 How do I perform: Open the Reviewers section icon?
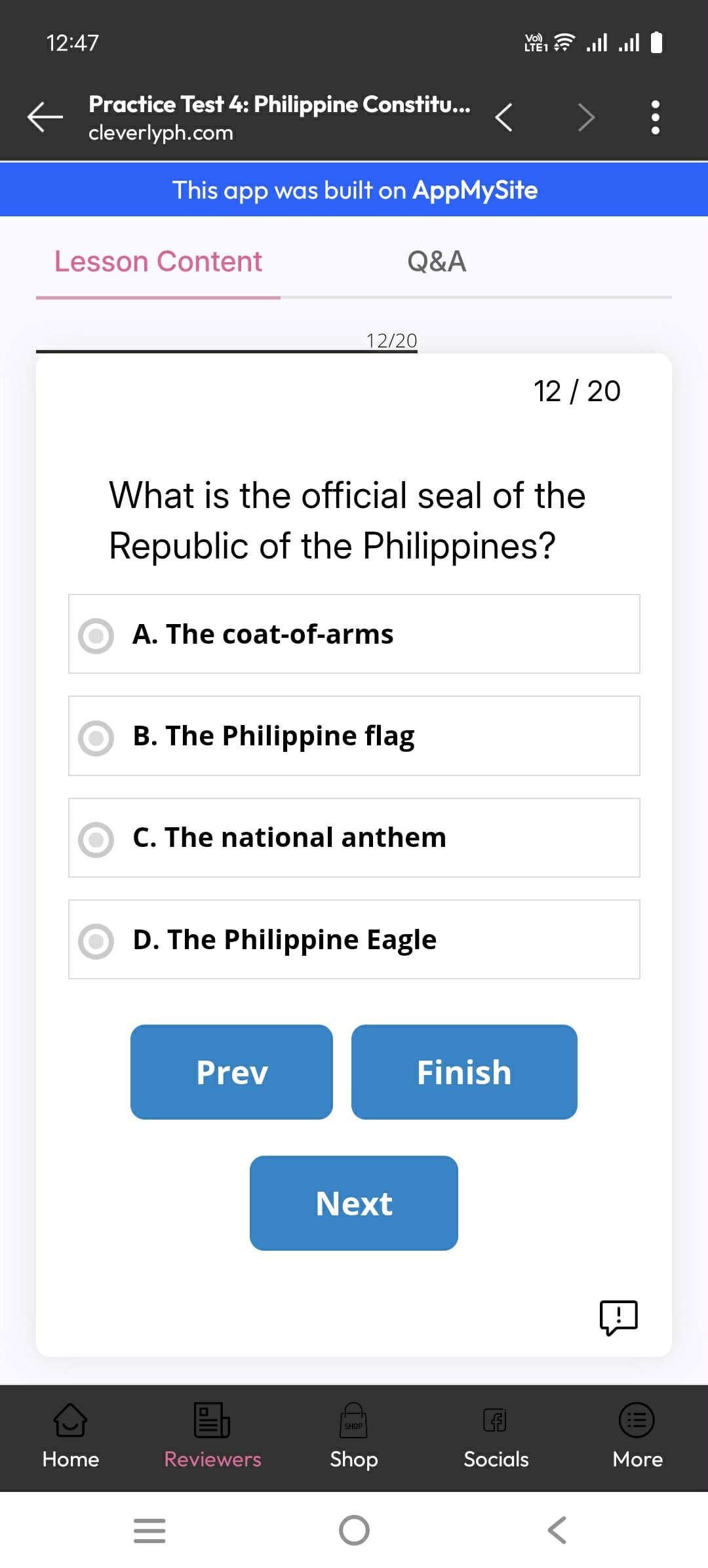click(212, 1421)
